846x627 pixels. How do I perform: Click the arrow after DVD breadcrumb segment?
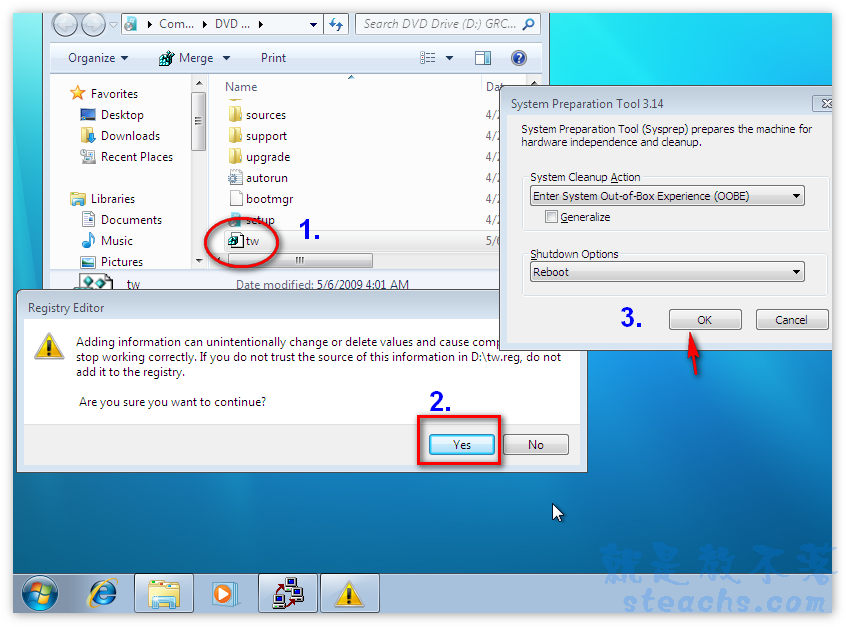coord(260,24)
